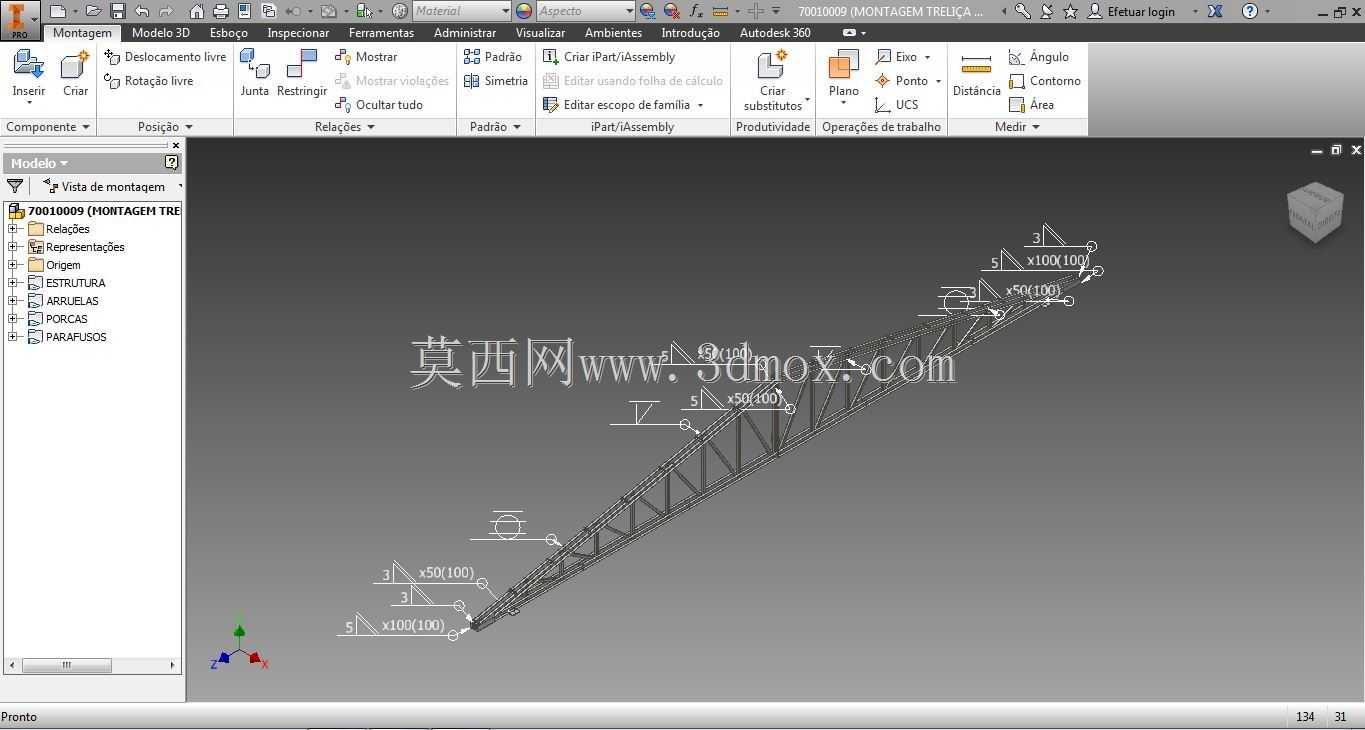The width and height of the screenshot is (1365, 730).
Task: Expand the ARRUELAS tree node
Action: point(13,301)
